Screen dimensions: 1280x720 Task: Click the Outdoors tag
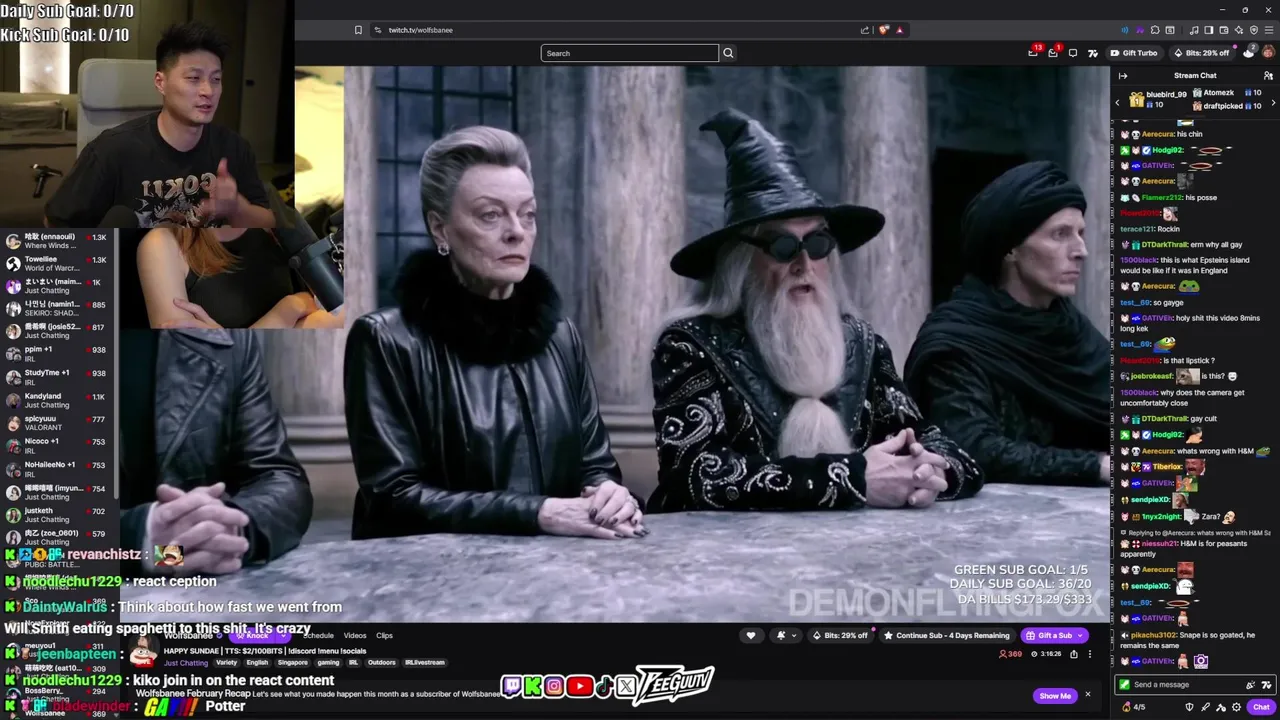(x=381, y=663)
